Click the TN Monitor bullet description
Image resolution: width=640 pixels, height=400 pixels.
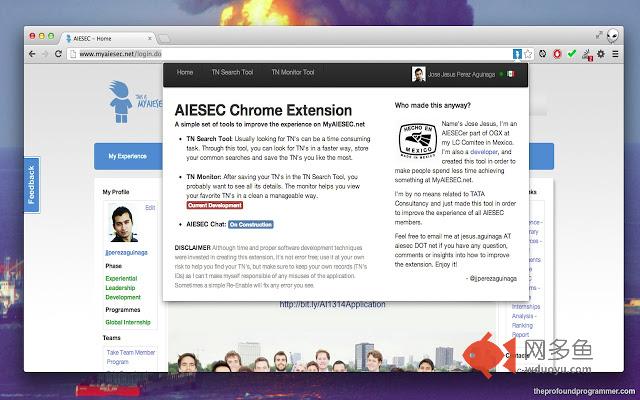coord(273,186)
